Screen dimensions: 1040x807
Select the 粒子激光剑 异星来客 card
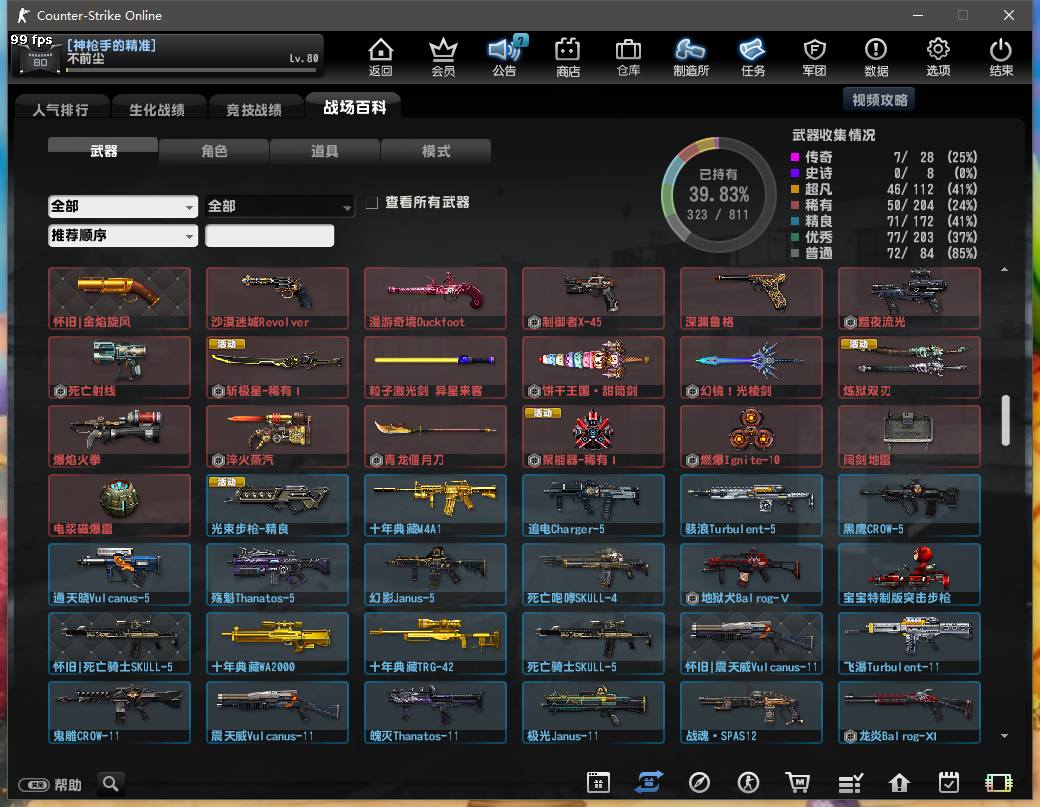coord(435,367)
